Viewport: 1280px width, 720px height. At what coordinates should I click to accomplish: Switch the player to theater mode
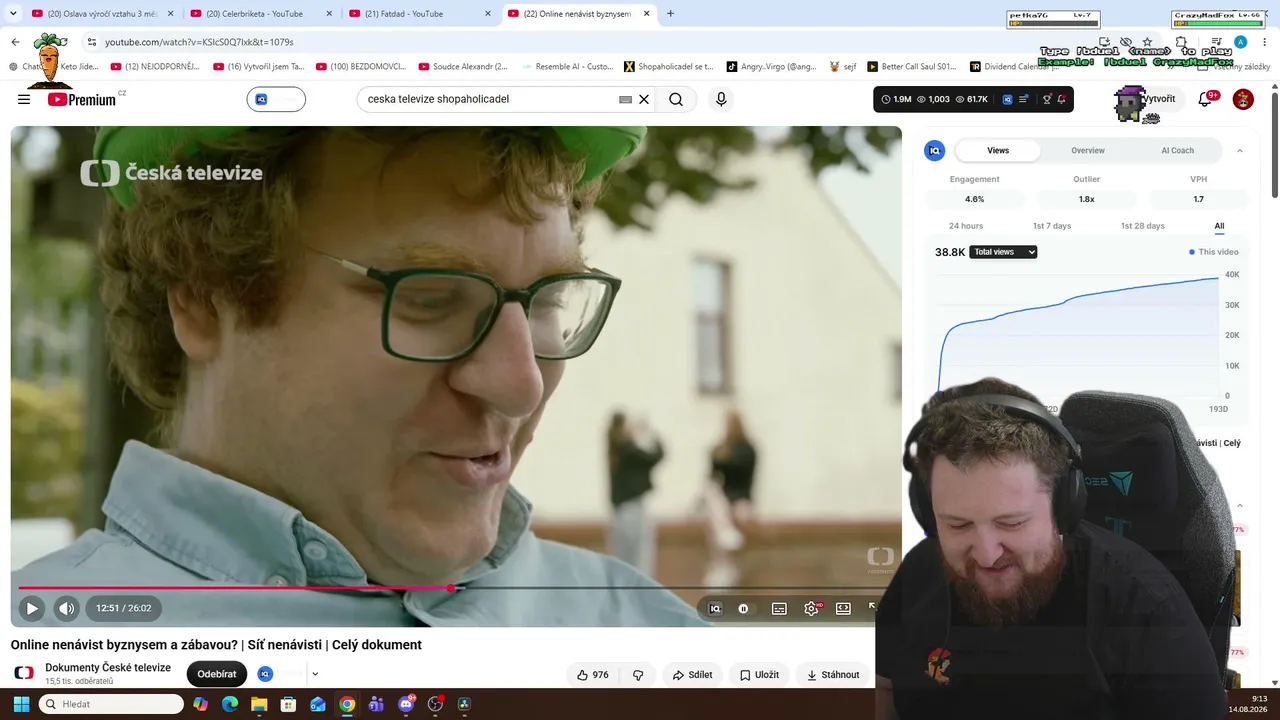[x=843, y=608]
